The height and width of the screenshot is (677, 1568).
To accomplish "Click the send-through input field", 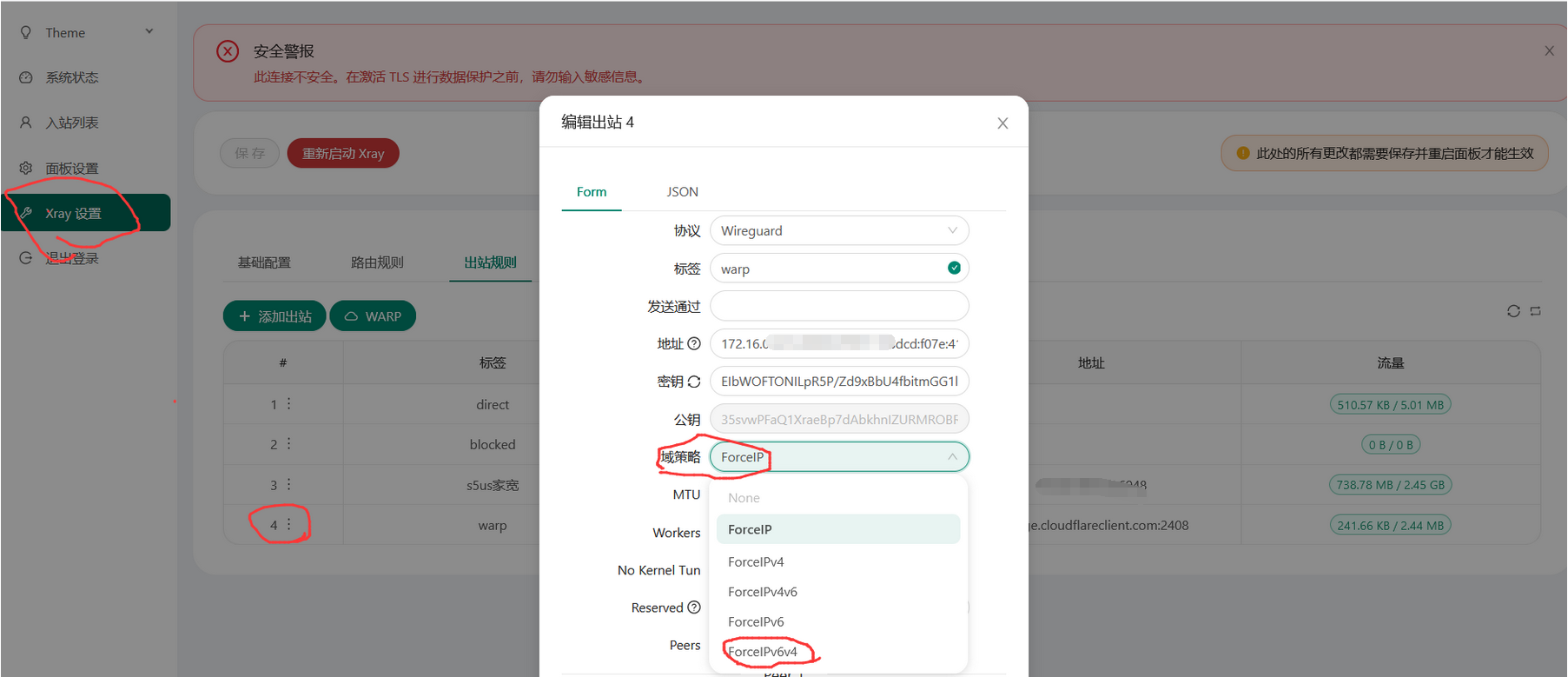I will click(x=838, y=306).
